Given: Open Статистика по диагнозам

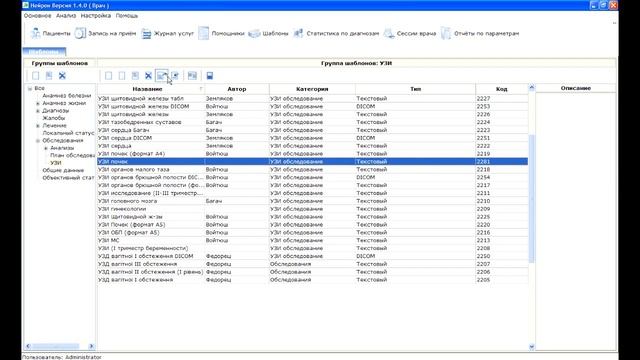Looking at the screenshot, I should [336, 33].
